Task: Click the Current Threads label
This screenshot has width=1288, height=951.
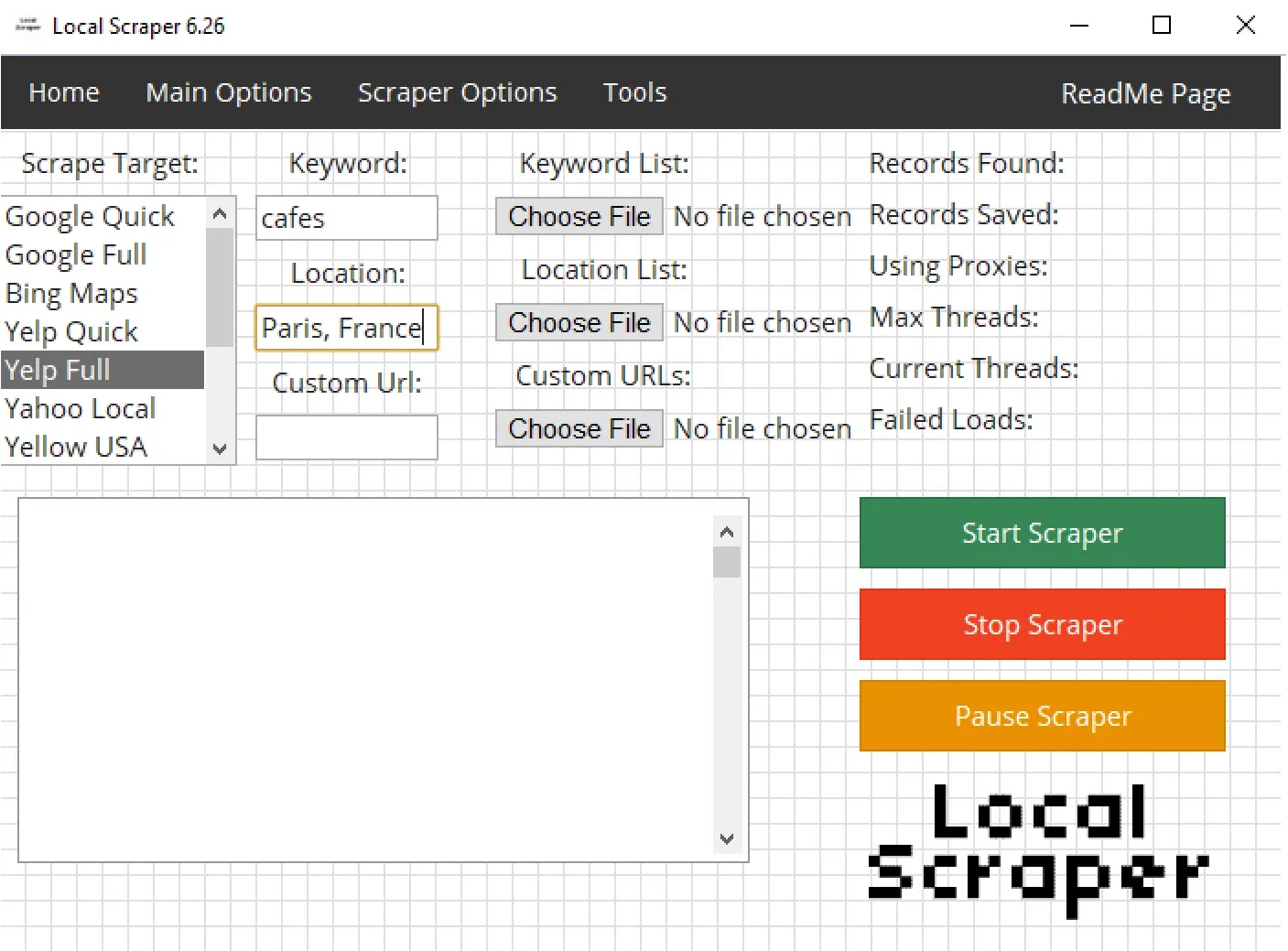Action: click(x=974, y=368)
